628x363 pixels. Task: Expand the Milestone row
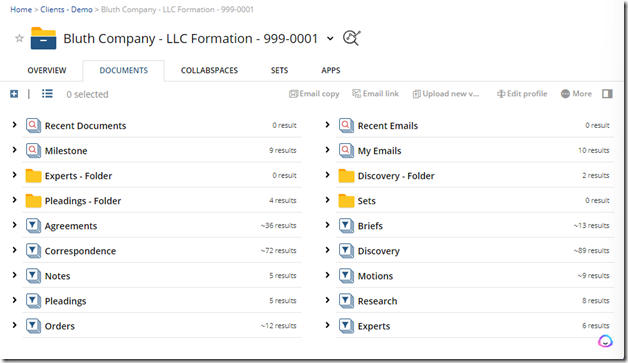(x=14, y=150)
